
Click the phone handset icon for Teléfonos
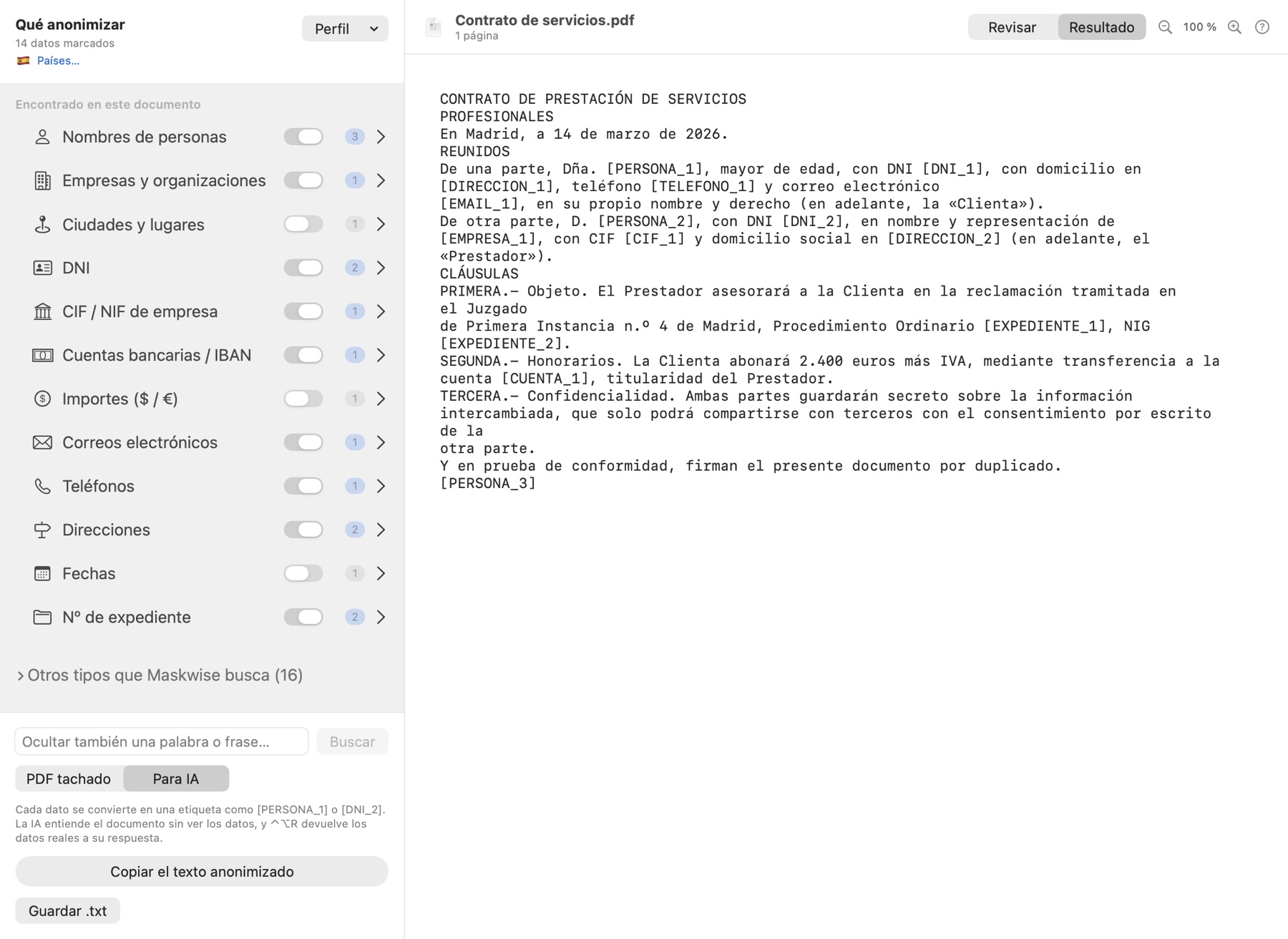[x=42, y=486]
